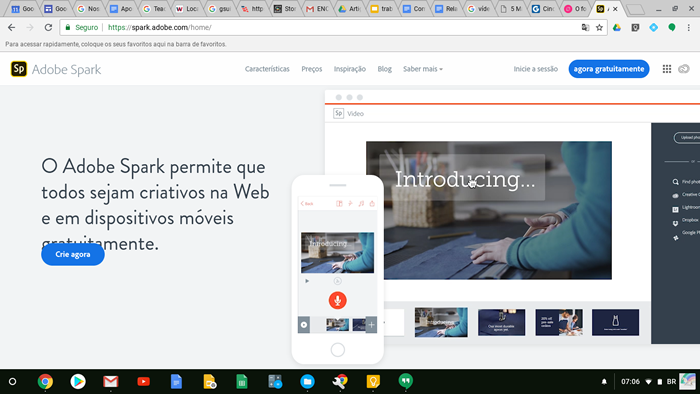700x394 pixels.
Task: Click the Sp Video icon in editor mockup
Action: click(338, 113)
